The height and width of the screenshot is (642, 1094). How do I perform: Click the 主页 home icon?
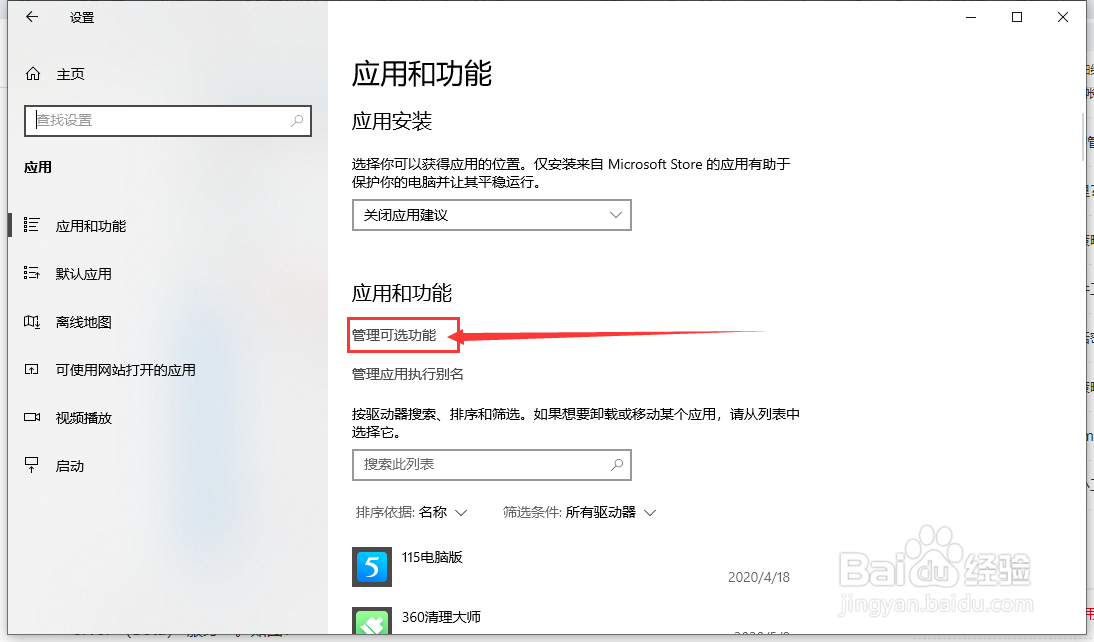point(31,73)
